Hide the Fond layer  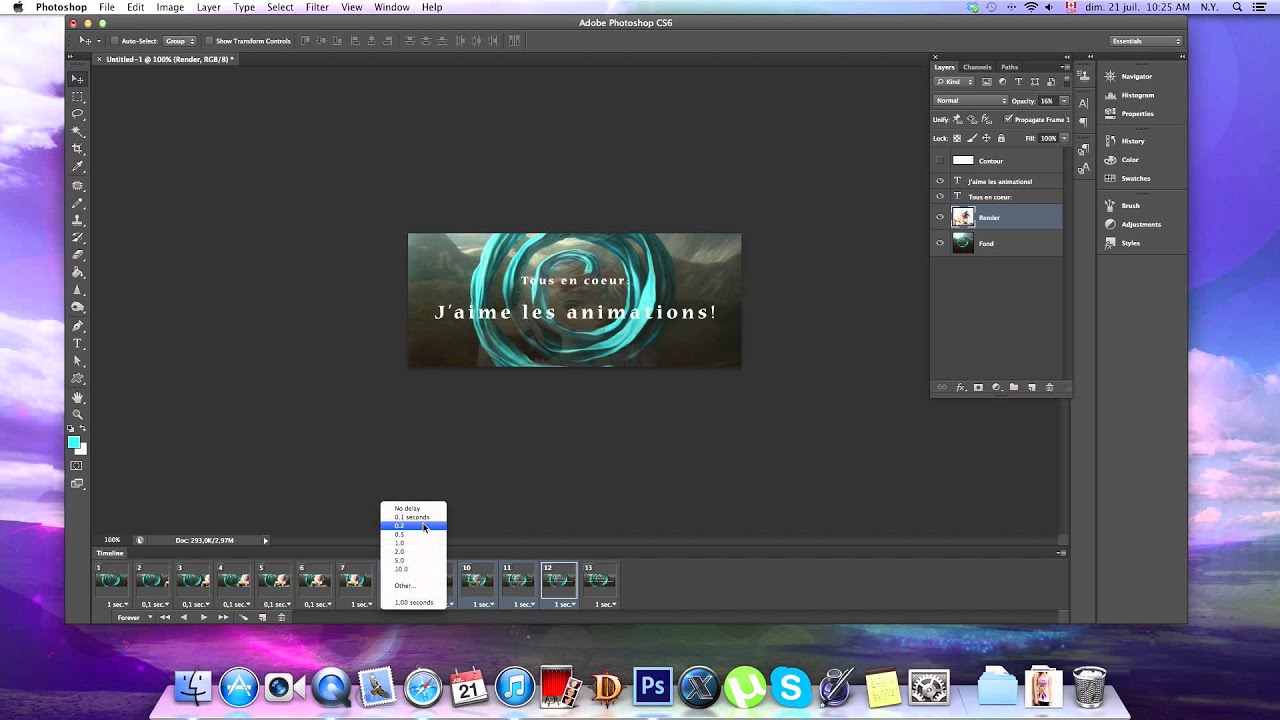[940, 242]
